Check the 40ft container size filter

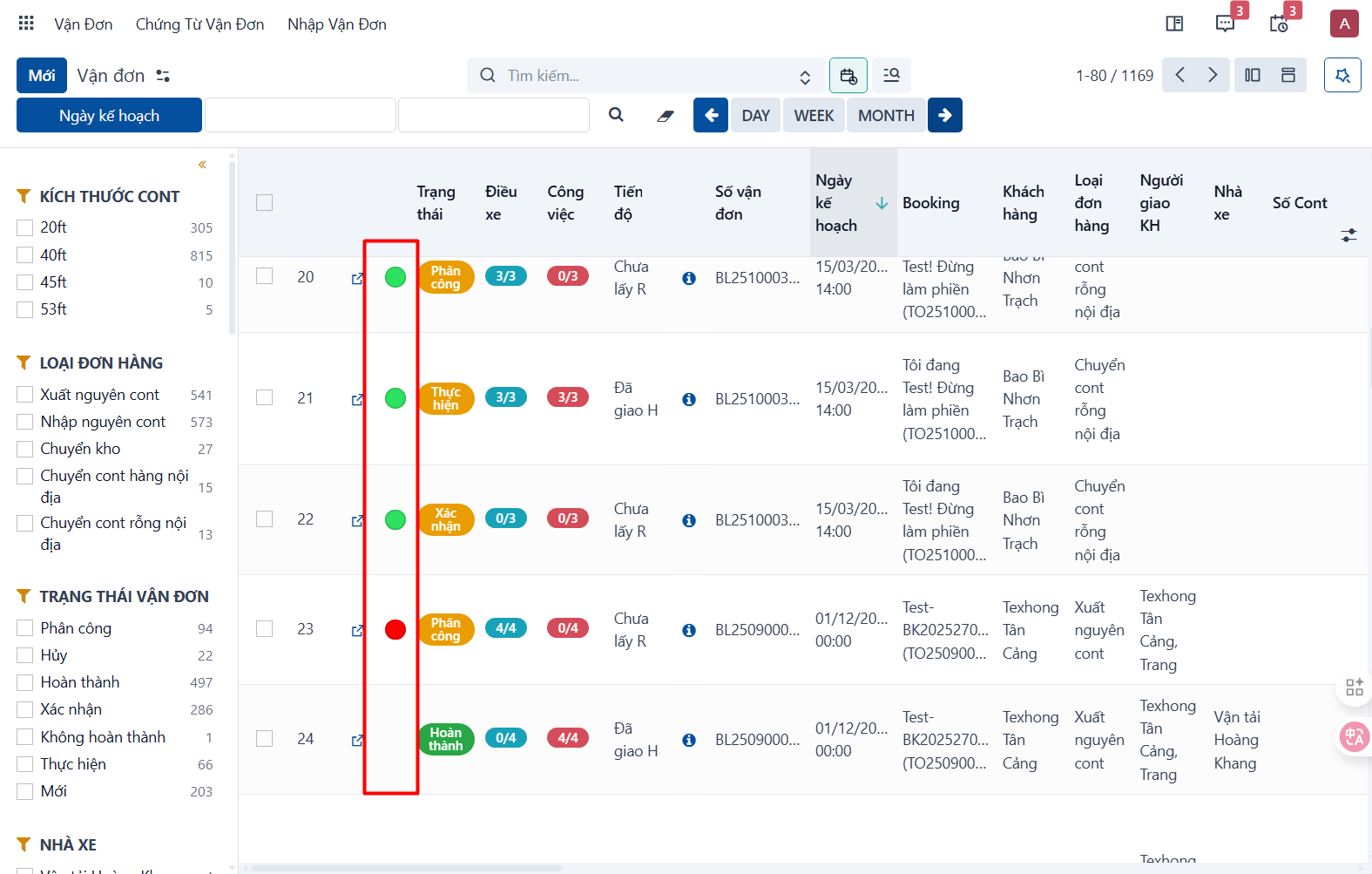coord(24,255)
